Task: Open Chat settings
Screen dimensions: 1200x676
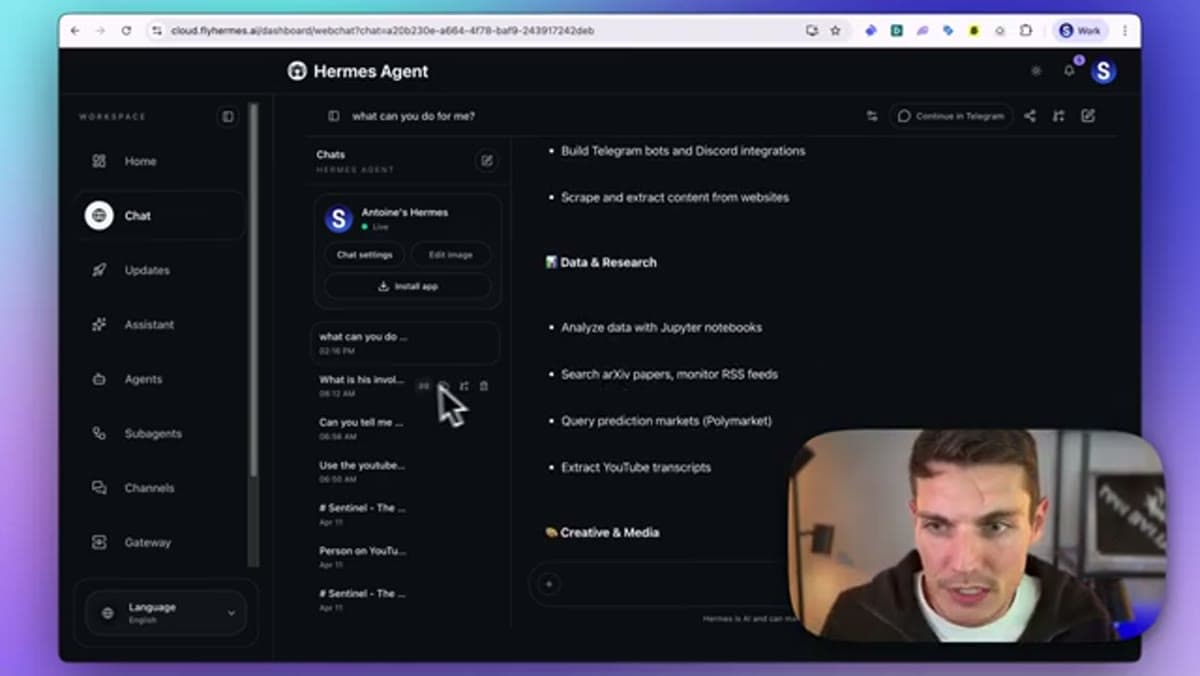Action: coord(364,255)
